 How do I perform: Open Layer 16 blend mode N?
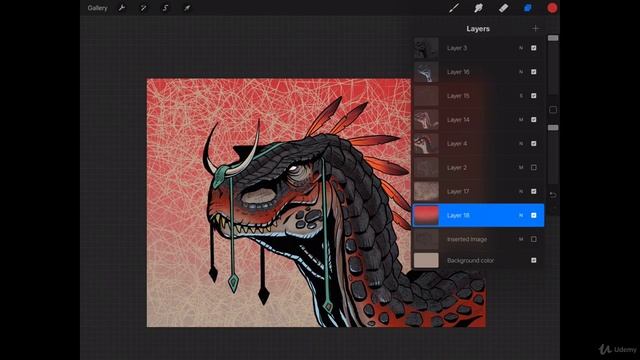click(521, 72)
